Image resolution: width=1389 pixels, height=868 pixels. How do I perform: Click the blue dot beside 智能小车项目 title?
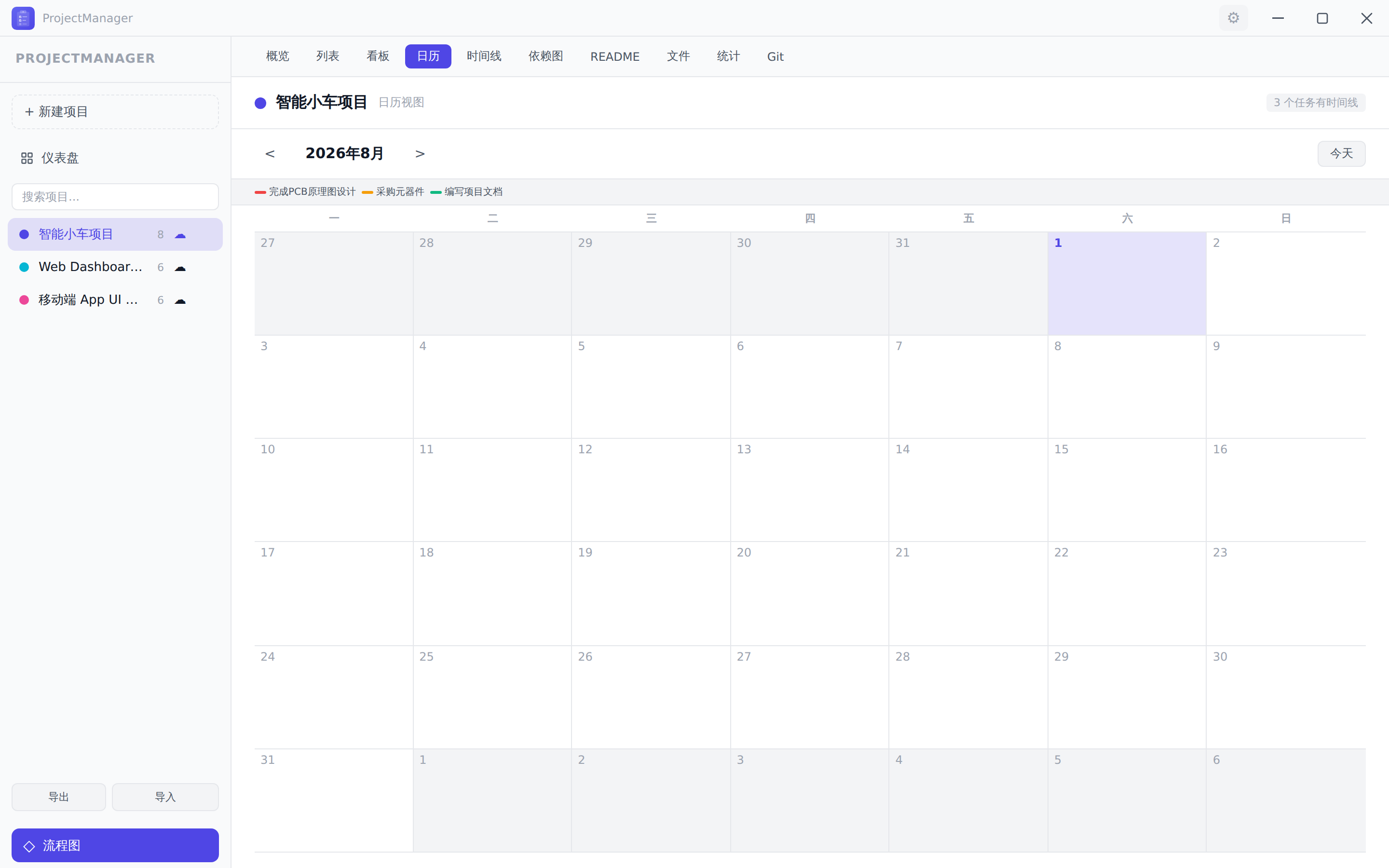[x=260, y=103]
